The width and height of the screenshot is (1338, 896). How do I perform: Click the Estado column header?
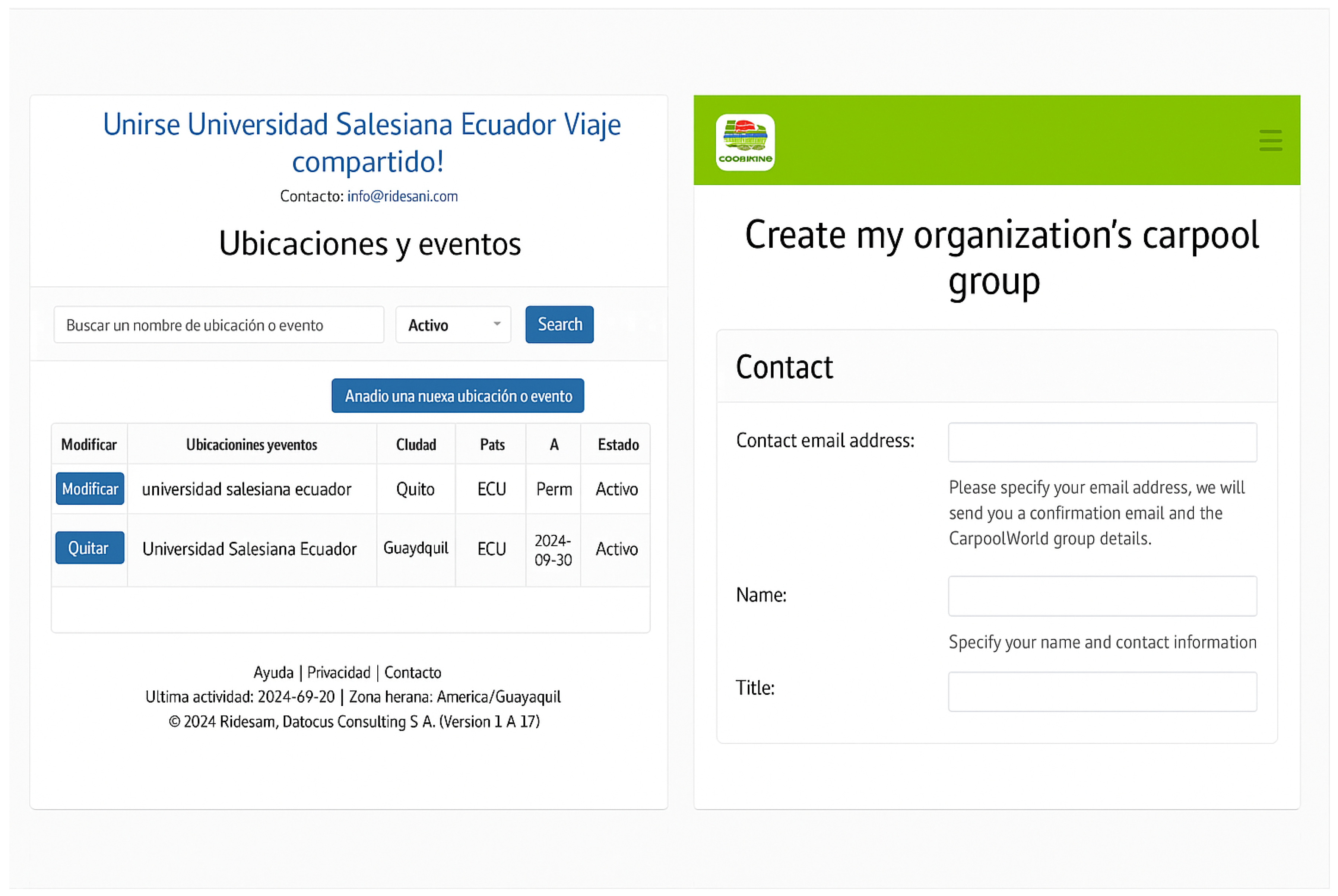point(616,444)
